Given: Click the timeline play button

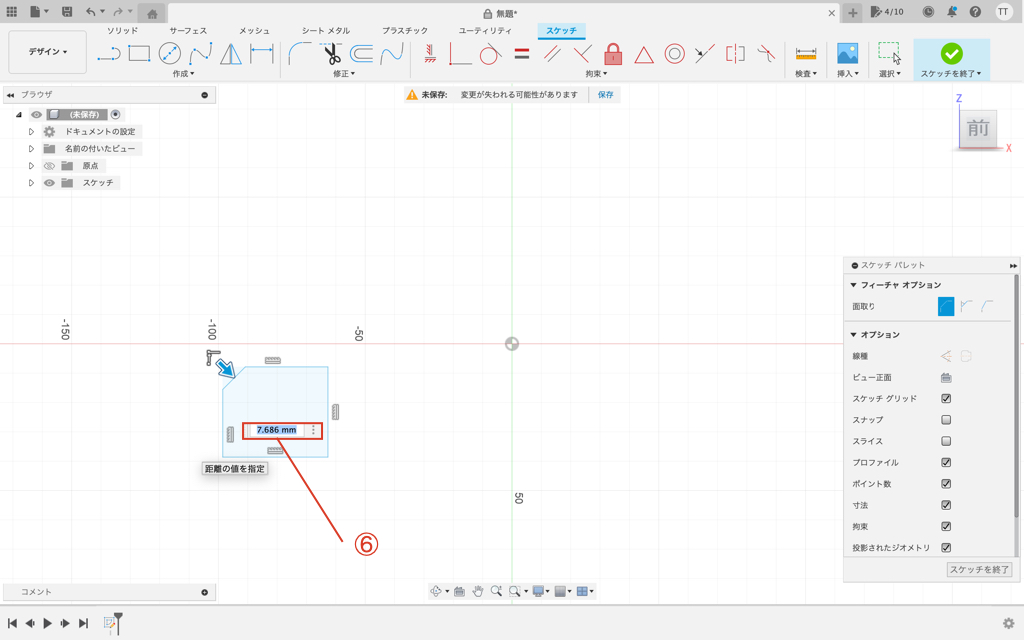Looking at the screenshot, I should click(48, 623).
